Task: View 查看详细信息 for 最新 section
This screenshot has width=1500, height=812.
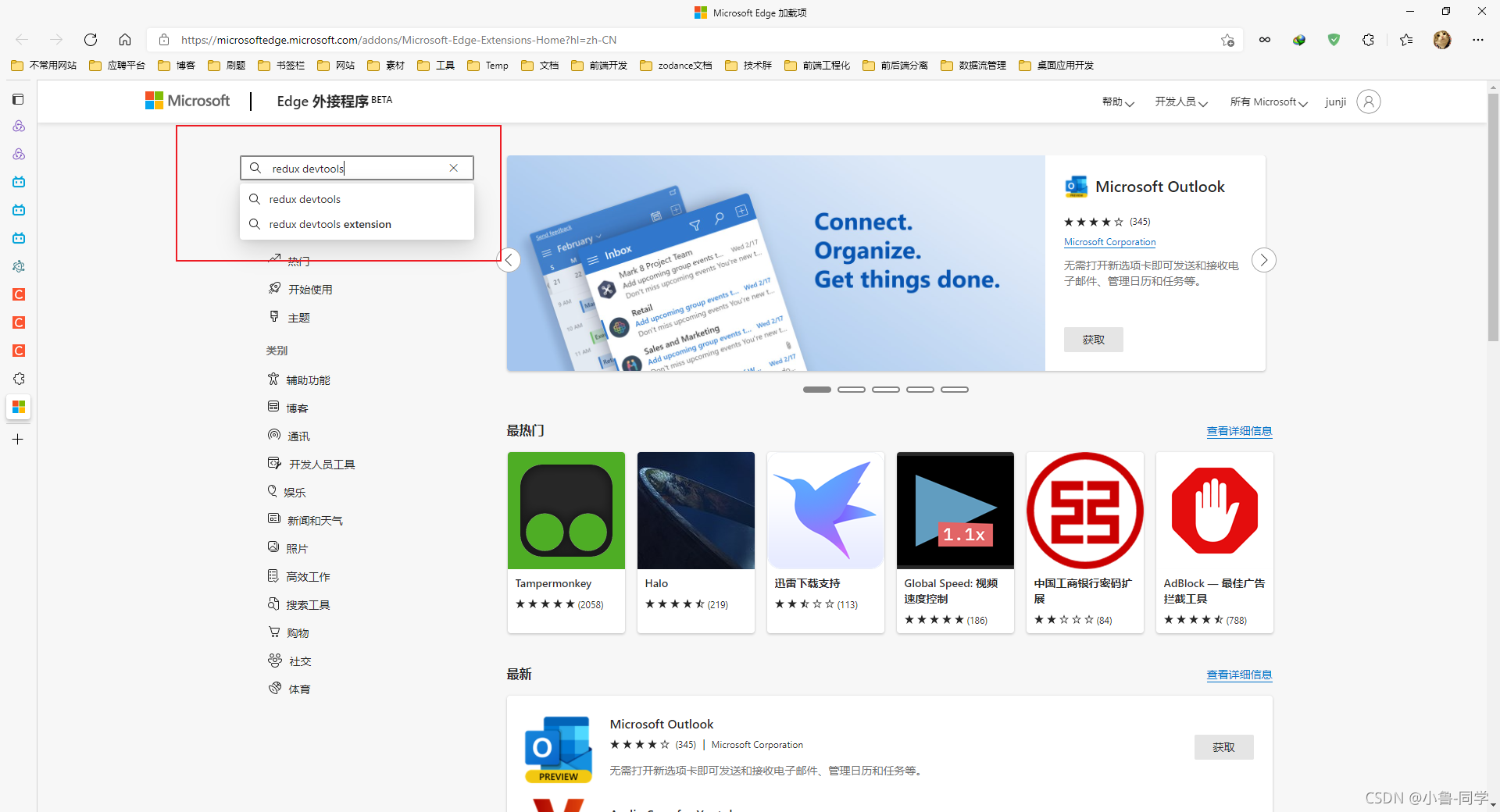Action: 1239,675
